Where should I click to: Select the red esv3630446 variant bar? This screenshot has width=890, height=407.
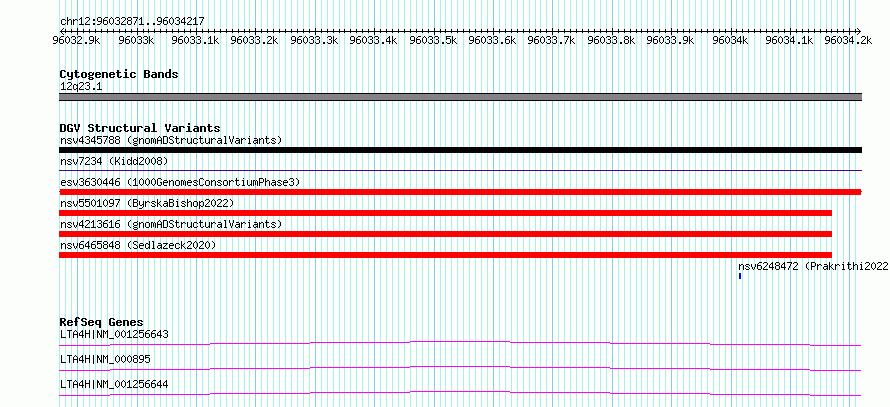(x=460, y=192)
